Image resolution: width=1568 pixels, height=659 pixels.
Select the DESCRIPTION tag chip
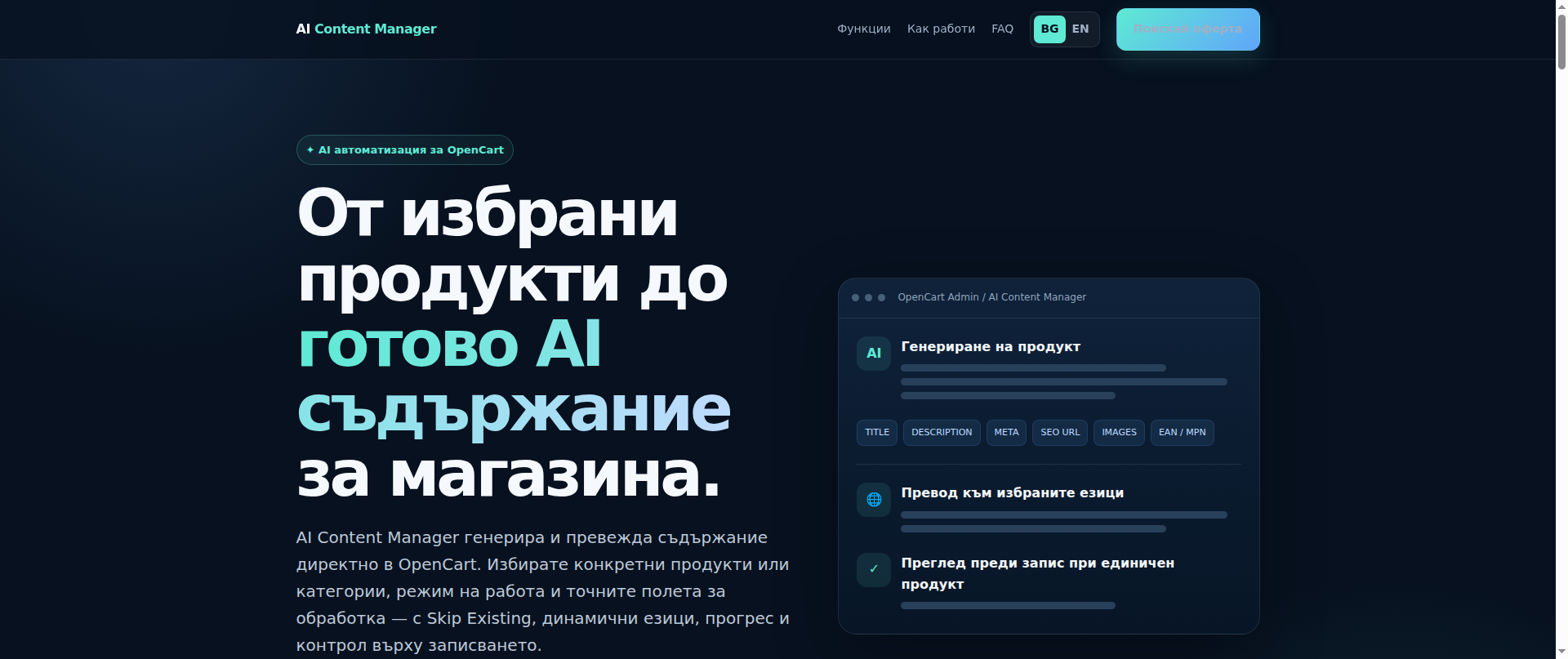pos(942,432)
